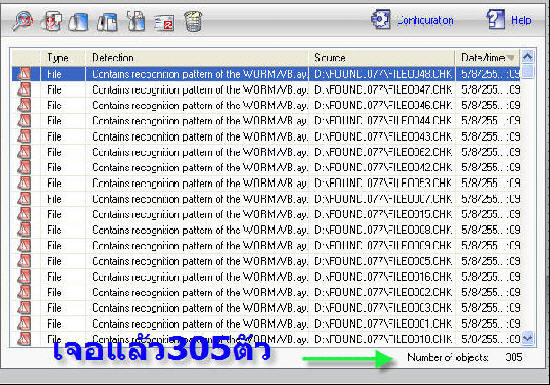
Task: Click the warning icon of the FILE0008.CHK row
Action: click(24, 230)
